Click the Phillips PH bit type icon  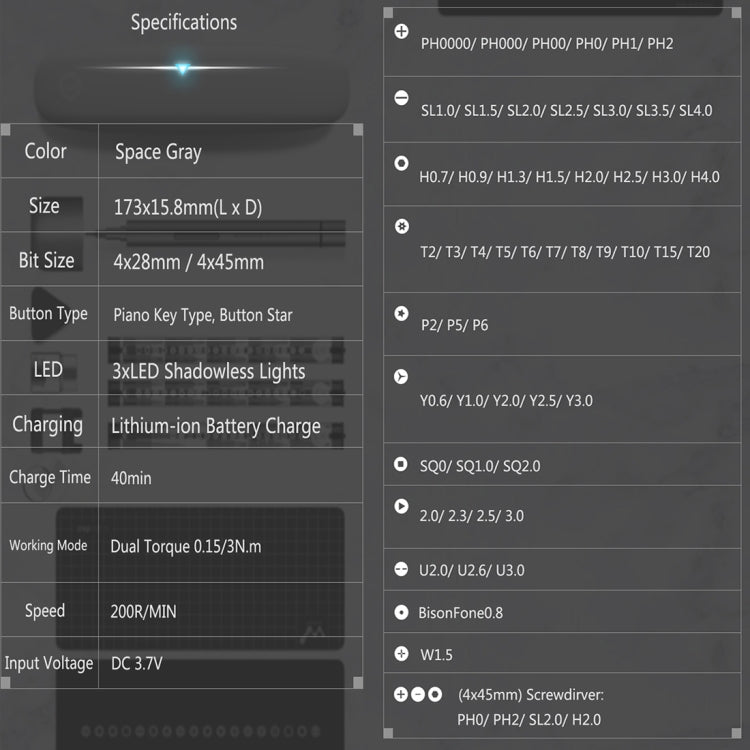click(x=401, y=32)
